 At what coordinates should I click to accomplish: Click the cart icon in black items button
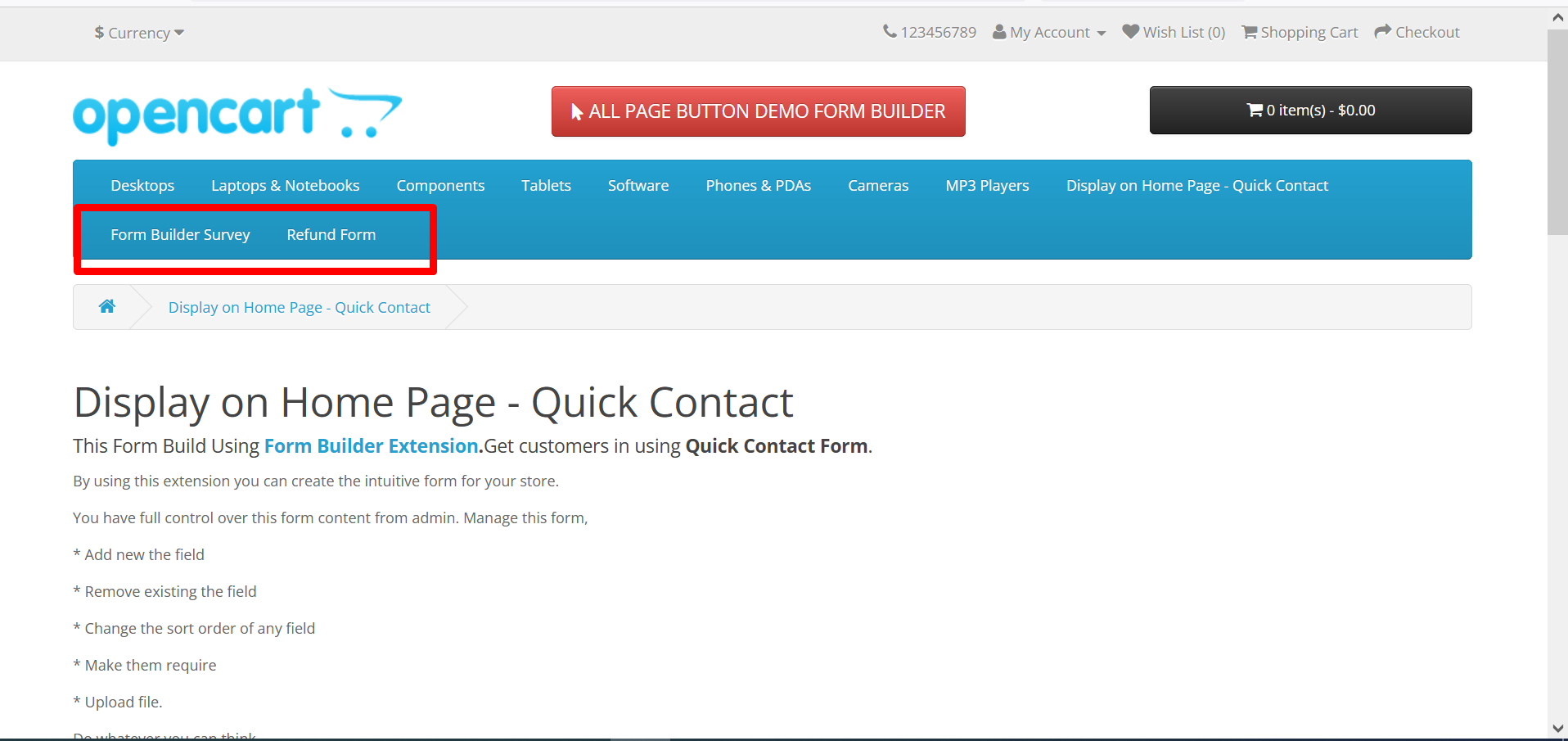[x=1255, y=110]
